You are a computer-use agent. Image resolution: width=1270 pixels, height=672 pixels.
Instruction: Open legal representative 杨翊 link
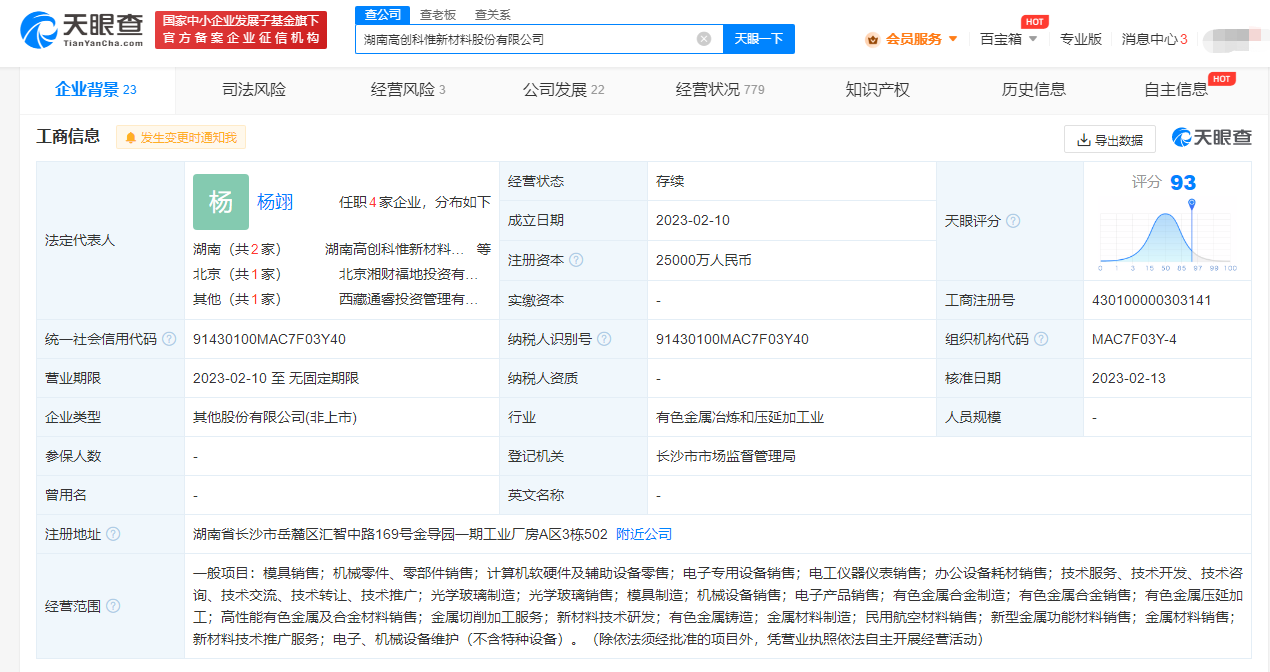click(275, 202)
